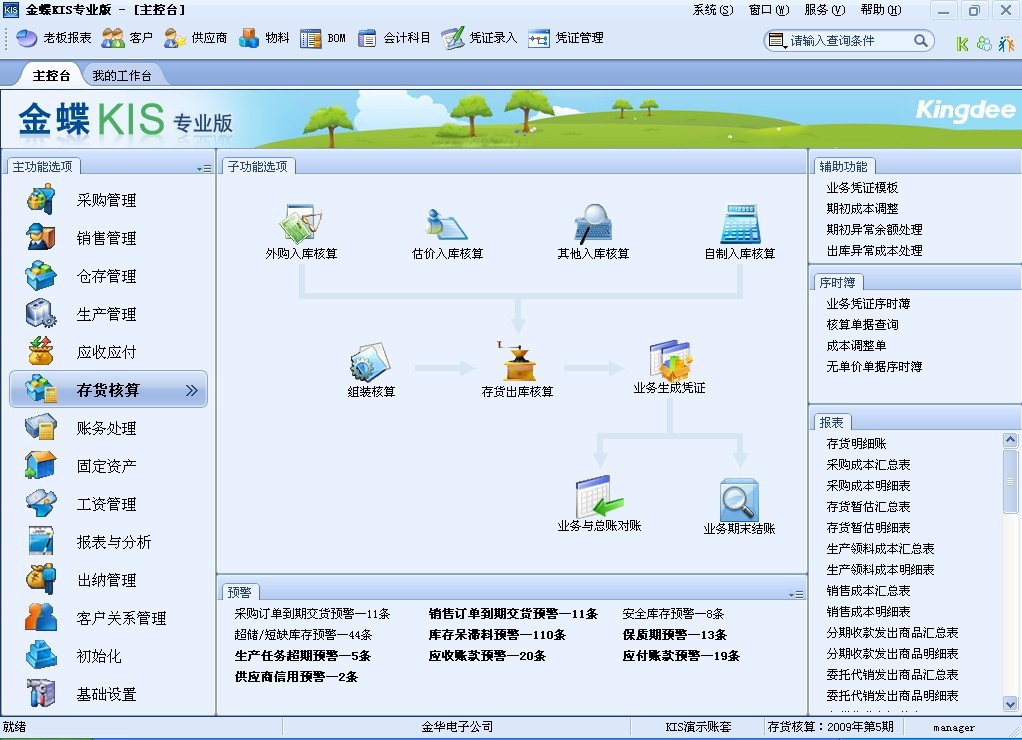Screen dimensions: 1022x740
Task: Open the 客户 toolbar icon
Action: [127, 38]
